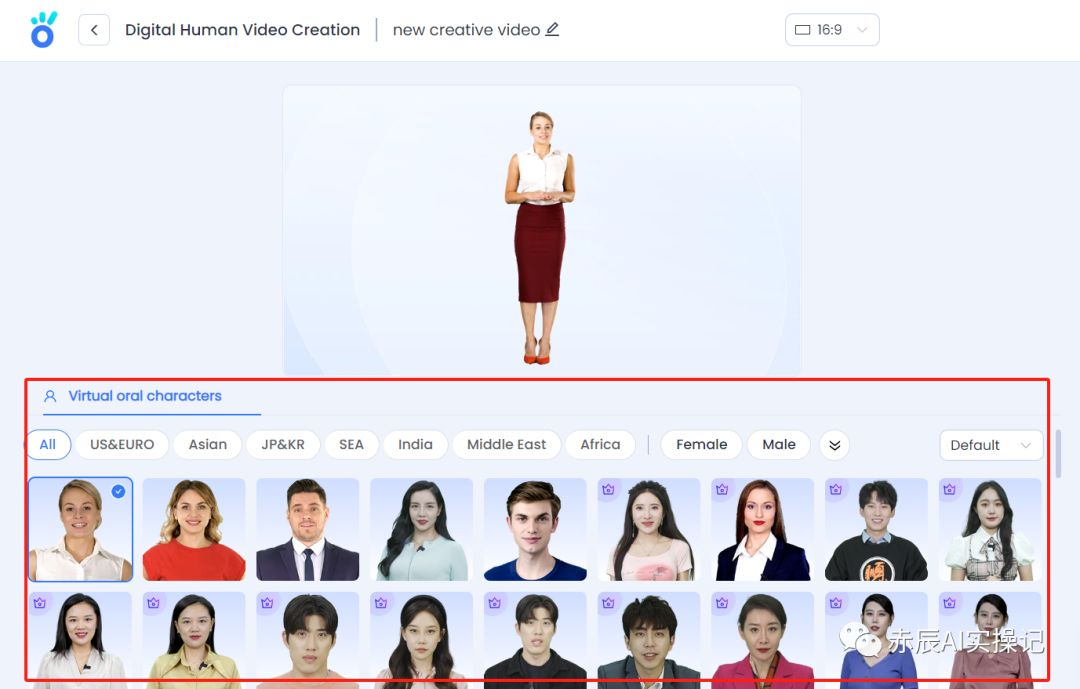Select the woman in red top avatar
1080x689 pixels.
click(x=194, y=530)
